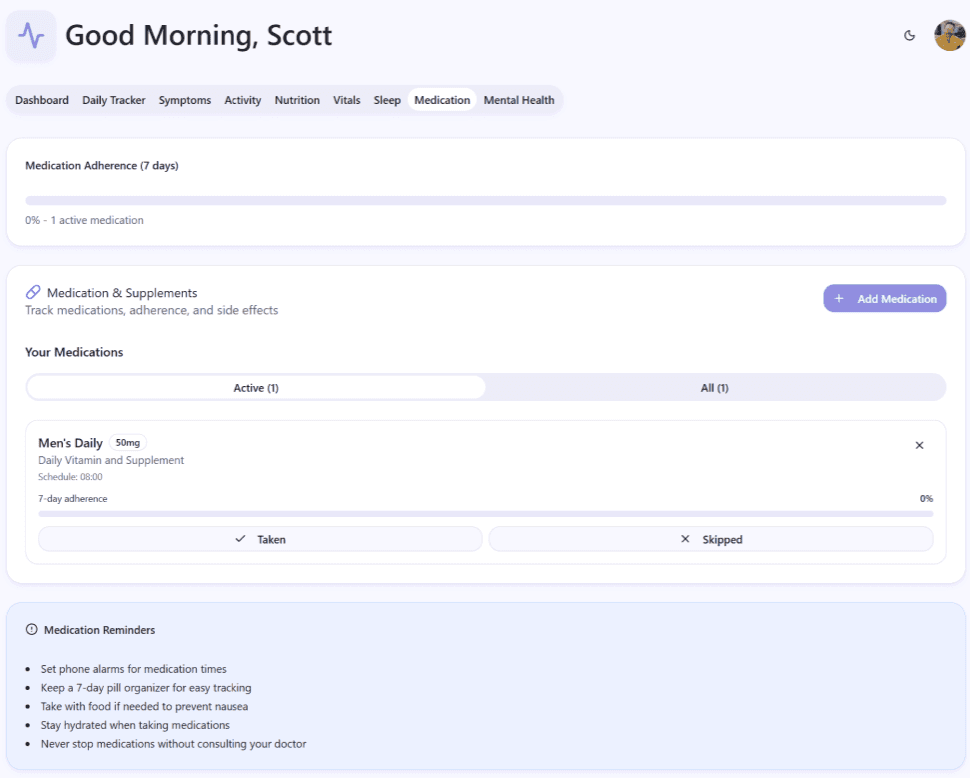
Task: Switch to Daily Tracker tab
Action: pos(114,100)
